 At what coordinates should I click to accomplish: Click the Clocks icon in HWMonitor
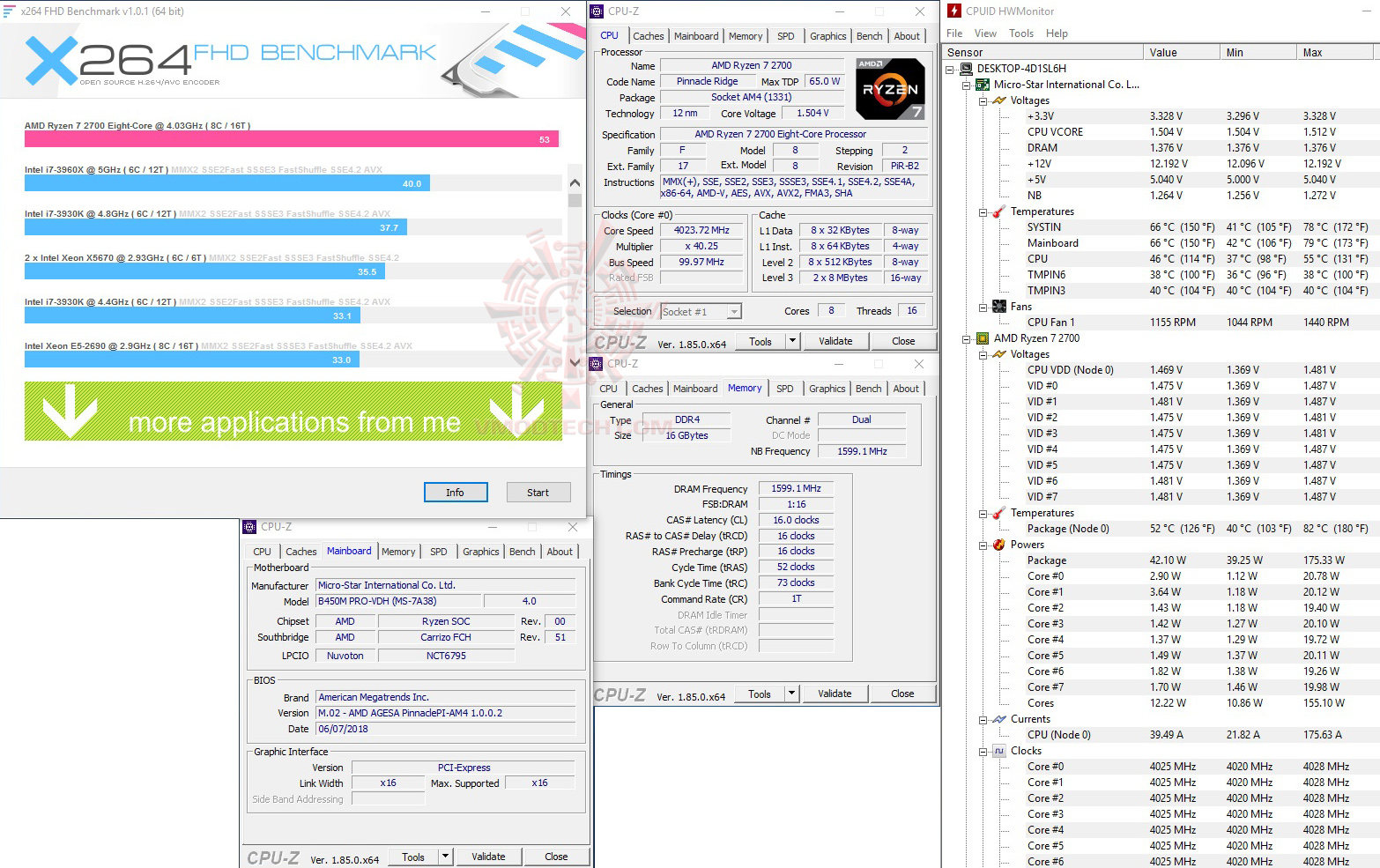point(999,750)
